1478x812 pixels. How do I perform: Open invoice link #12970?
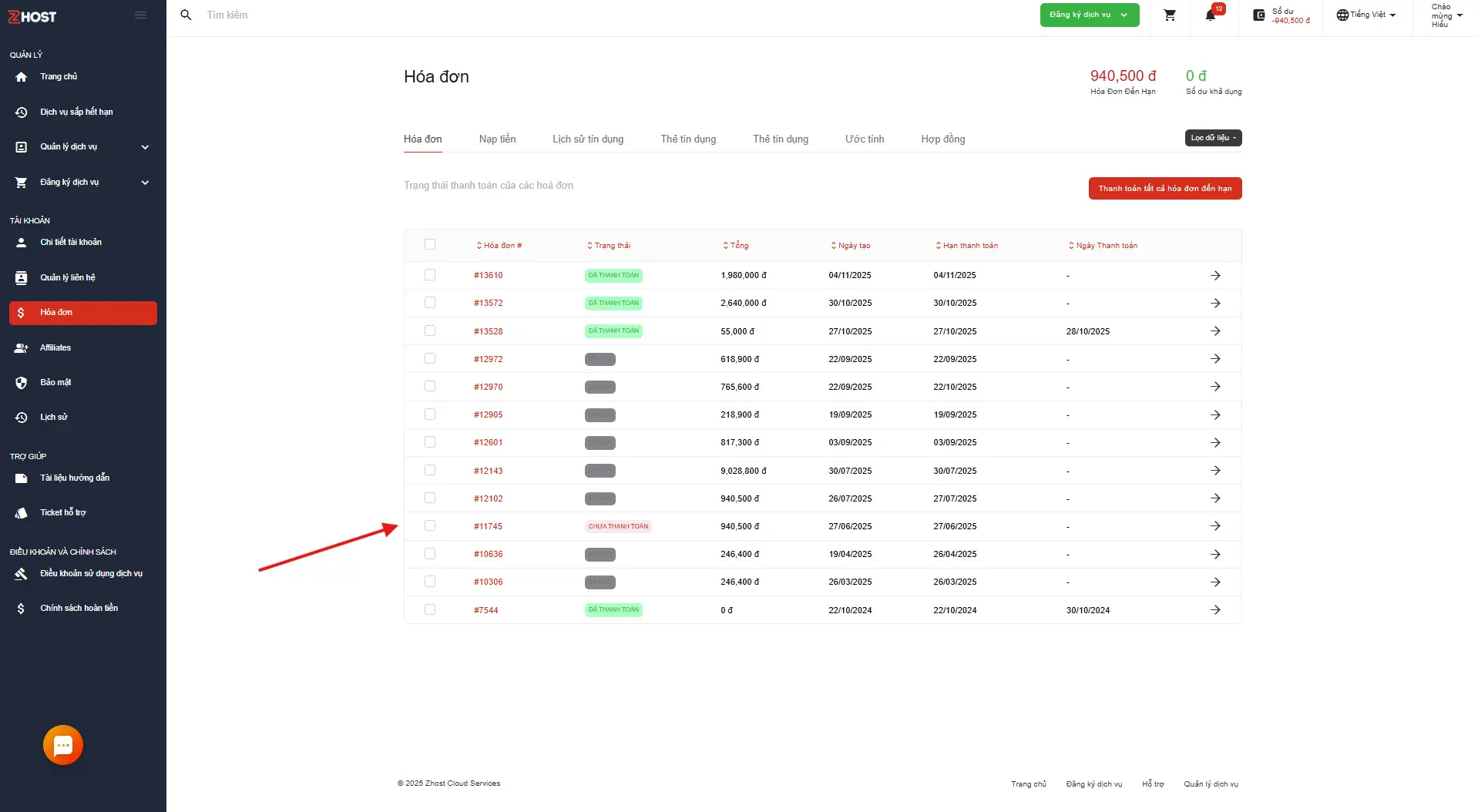tap(489, 388)
